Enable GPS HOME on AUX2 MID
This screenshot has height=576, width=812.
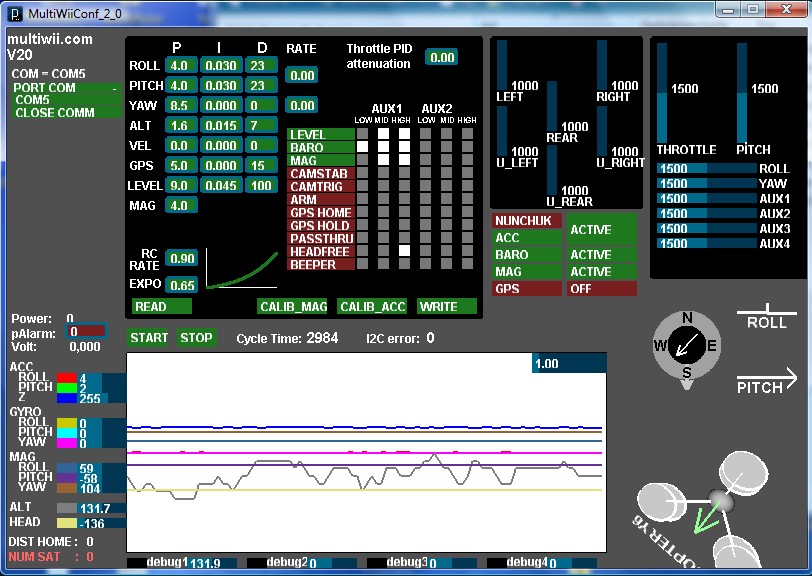pos(446,212)
